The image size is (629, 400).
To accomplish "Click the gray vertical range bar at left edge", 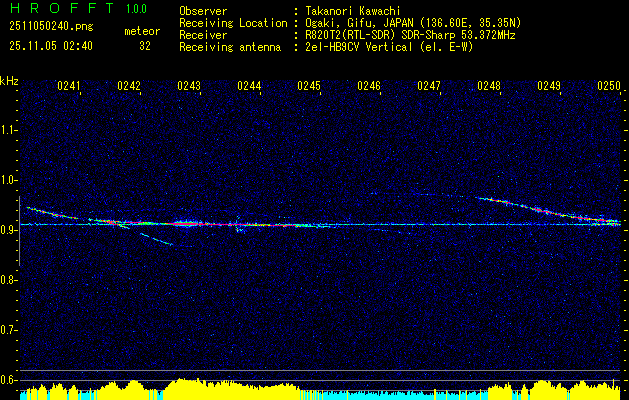I will click(x=19, y=231).
